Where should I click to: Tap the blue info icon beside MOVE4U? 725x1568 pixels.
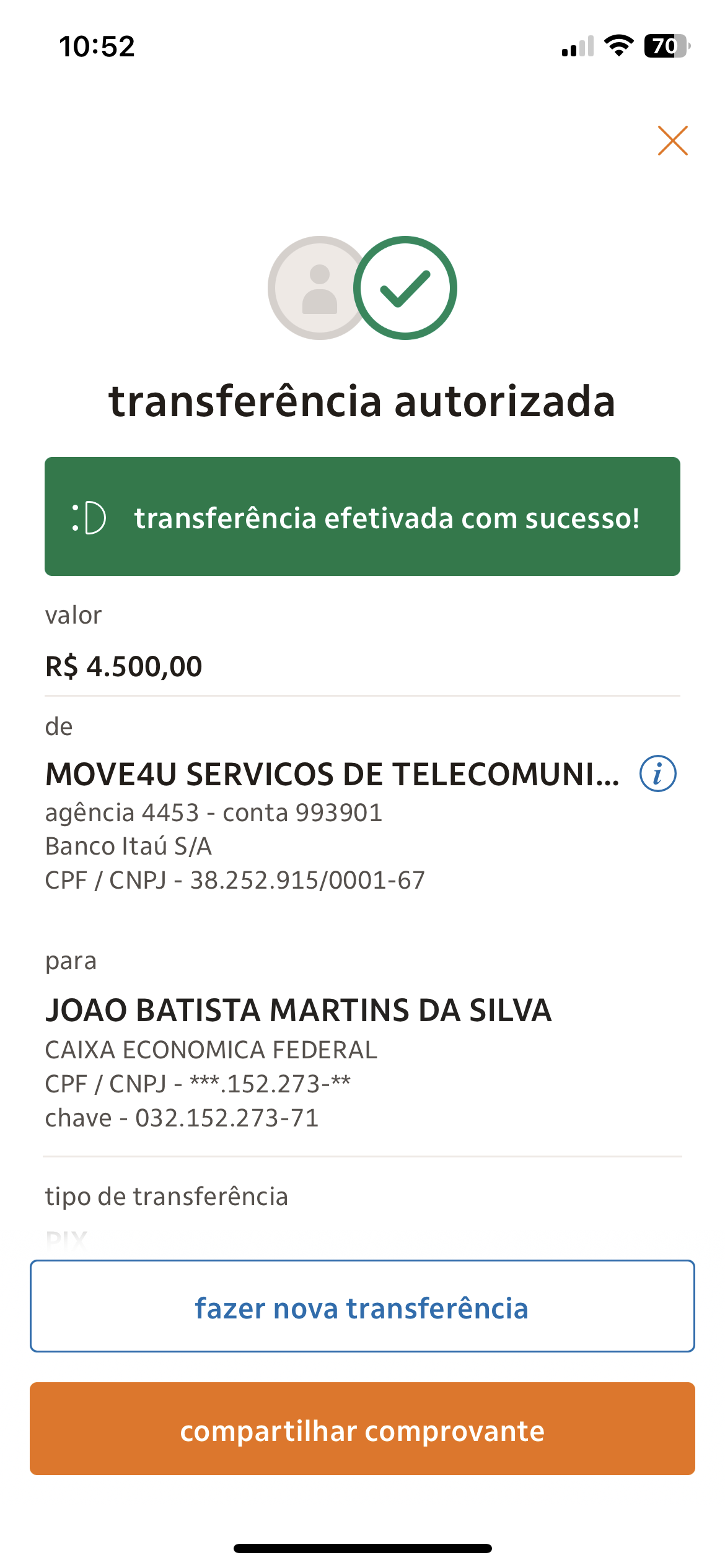pos(657,773)
